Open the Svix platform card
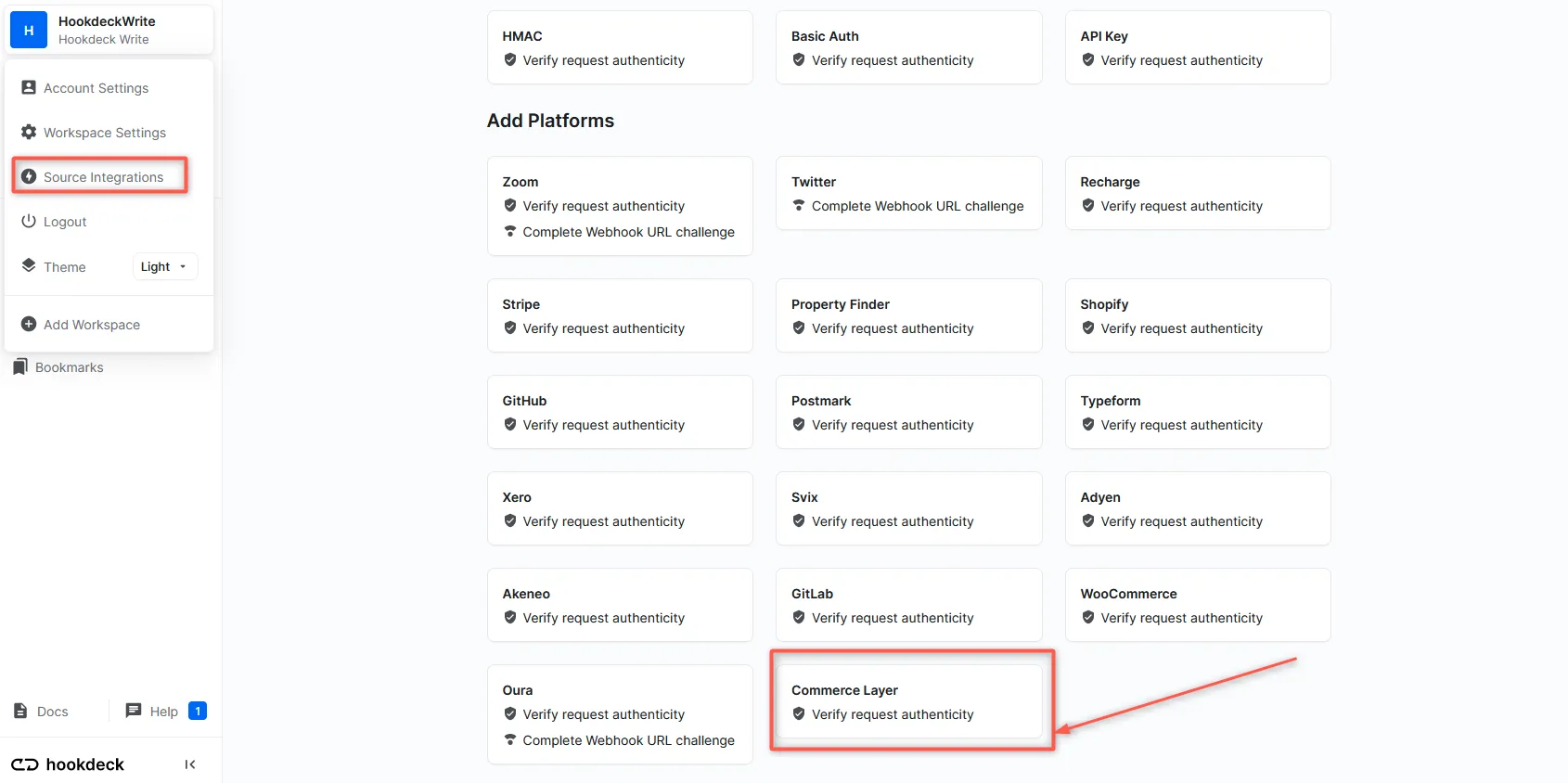Image resolution: width=1568 pixels, height=783 pixels. point(909,508)
